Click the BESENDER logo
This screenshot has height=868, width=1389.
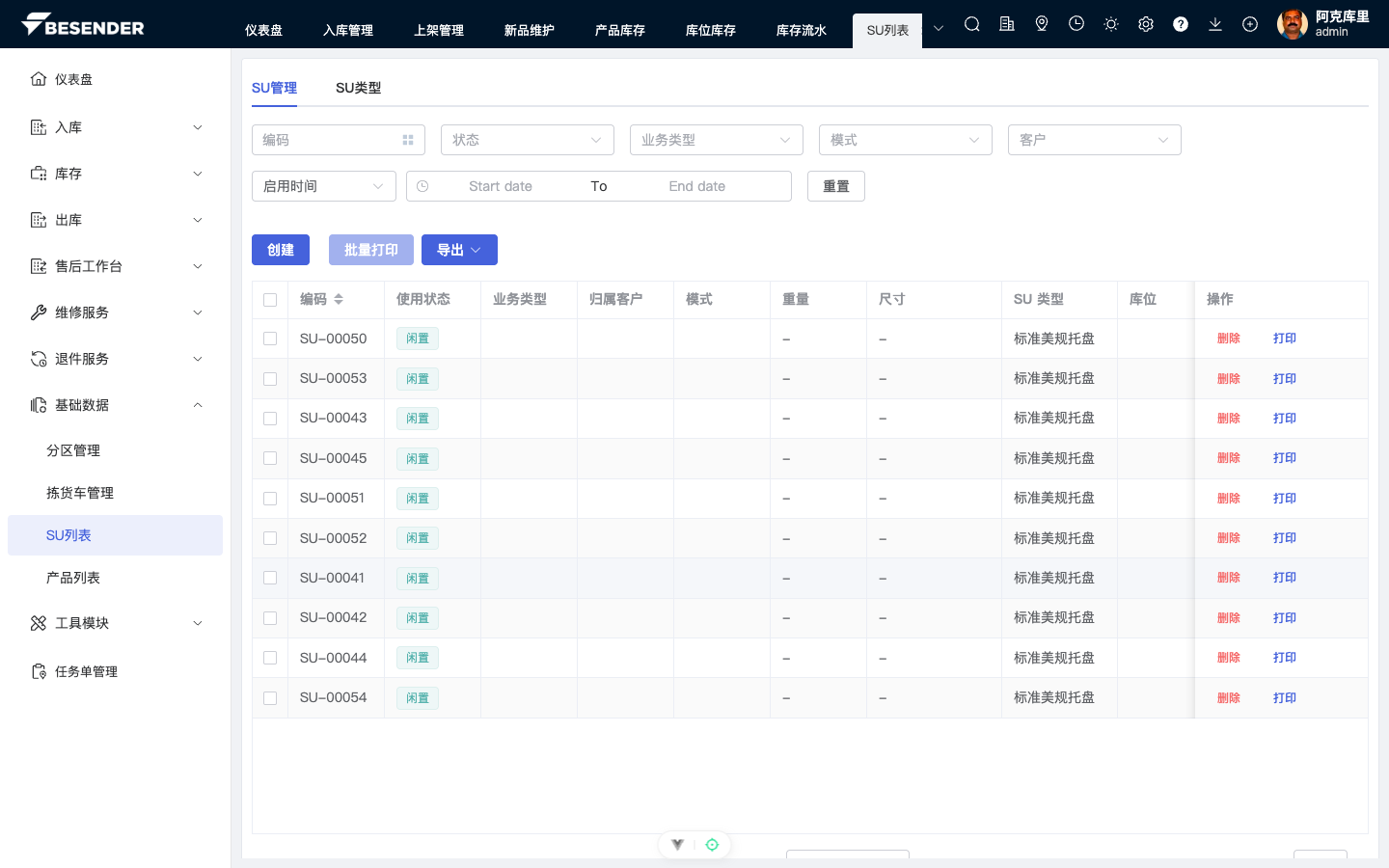pyautogui.click(x=83, y=25)
